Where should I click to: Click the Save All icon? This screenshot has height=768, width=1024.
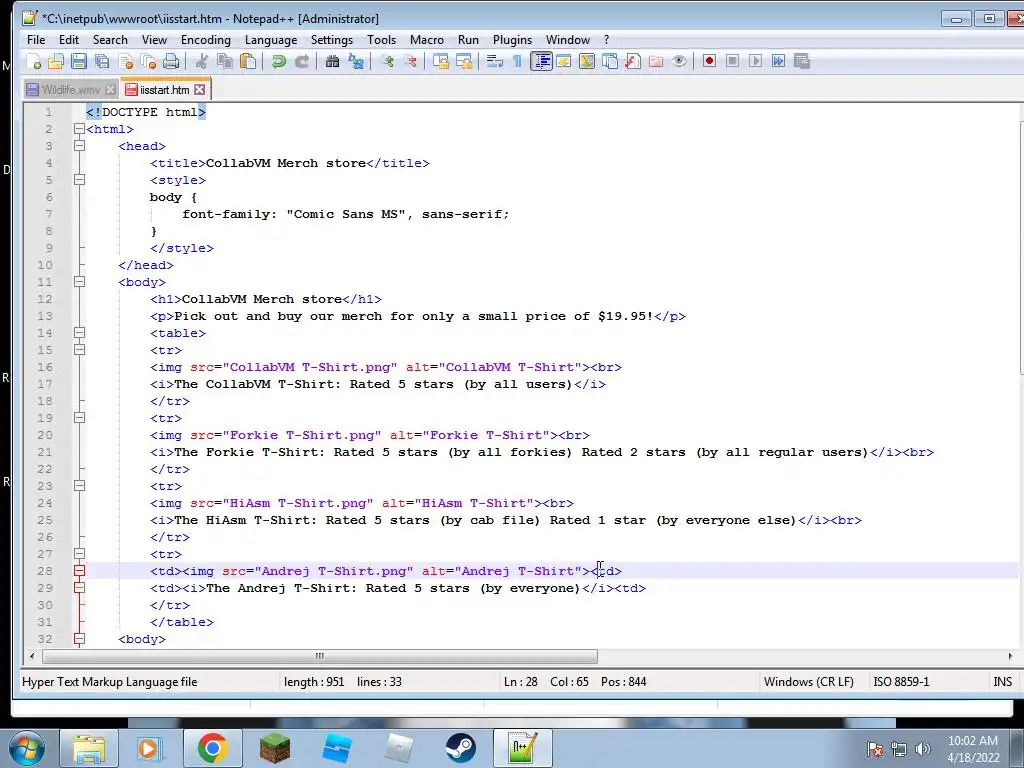coord(103,61)
